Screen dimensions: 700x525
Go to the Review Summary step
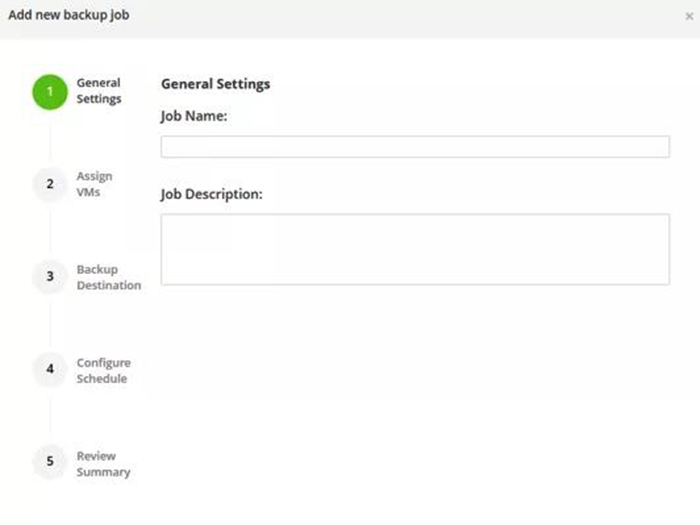click(x=103, y=464)
